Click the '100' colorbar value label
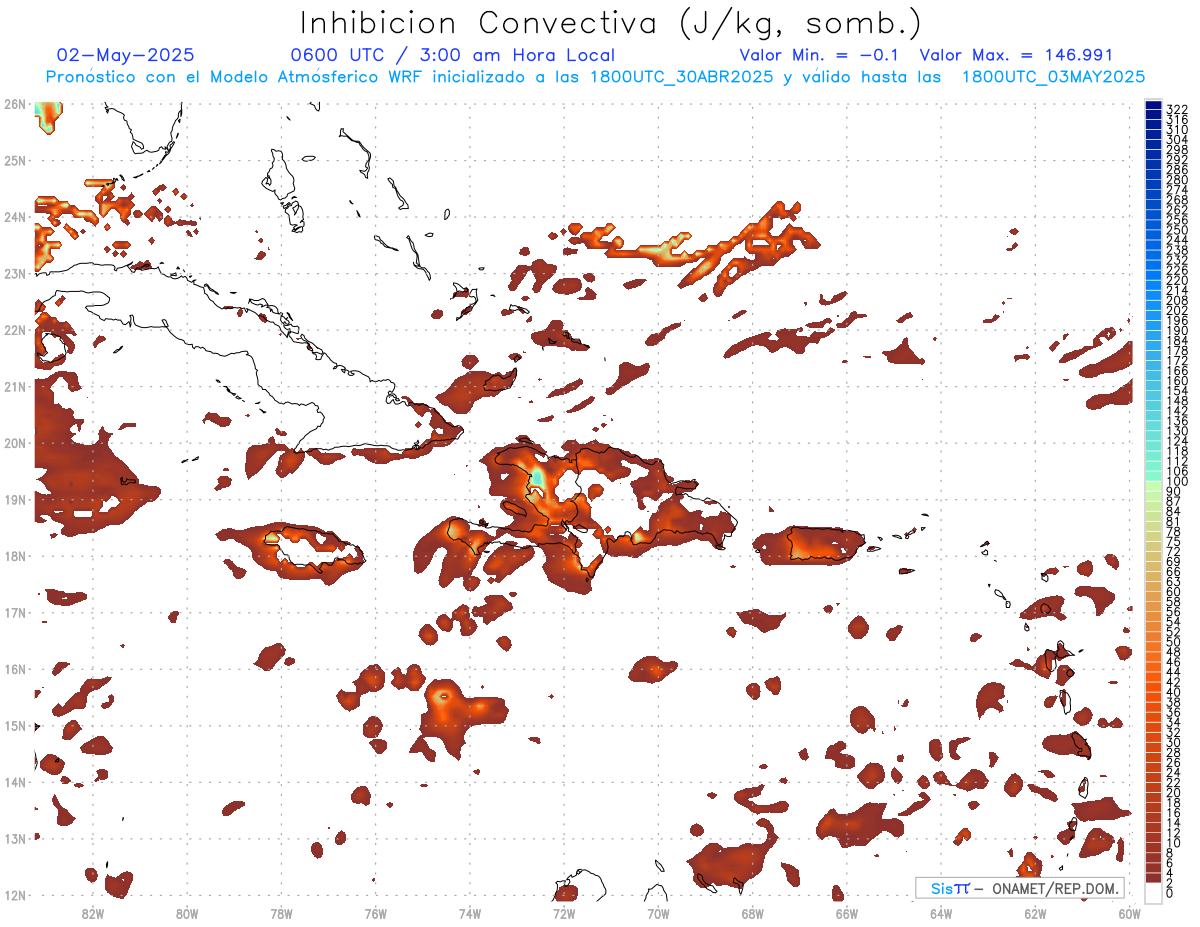The height and width of the screenshot is (927, 1200). point(1177,481)
